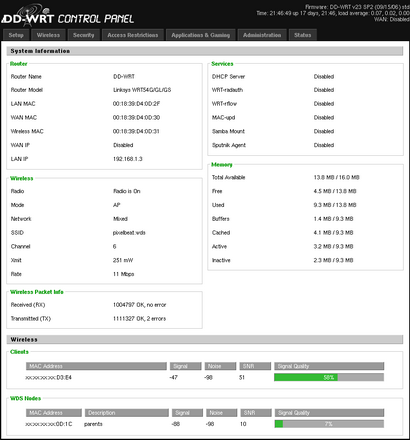Switch to the Administration tab

[x=262, y=35]
